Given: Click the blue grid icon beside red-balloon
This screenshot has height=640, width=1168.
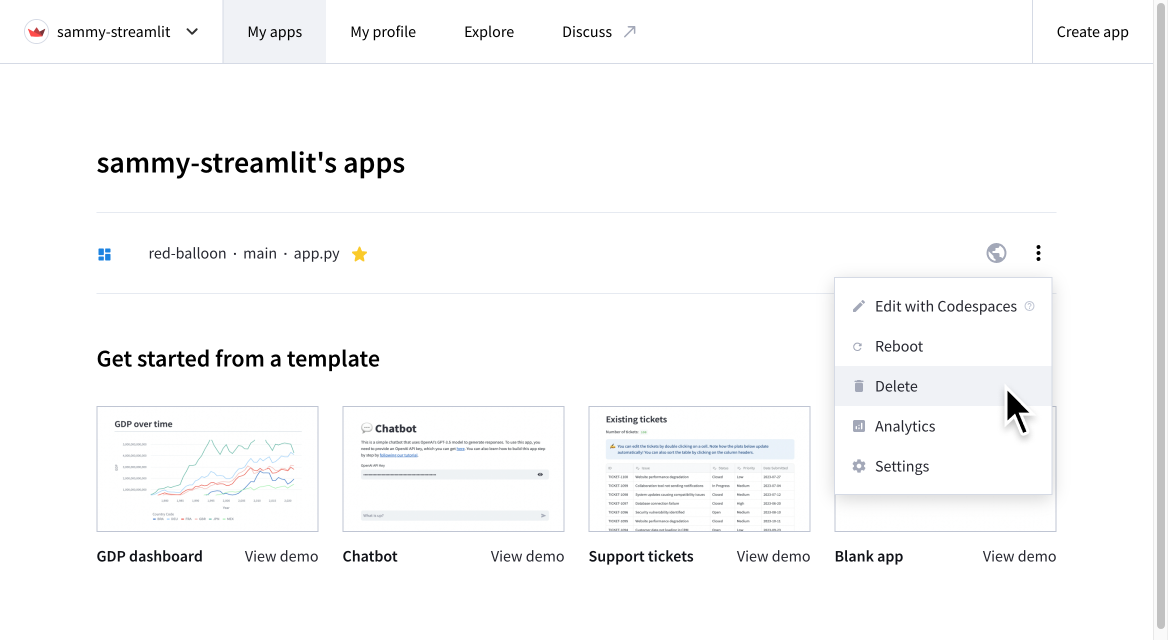Looking at the screenshot, I should tap(104, 253).
